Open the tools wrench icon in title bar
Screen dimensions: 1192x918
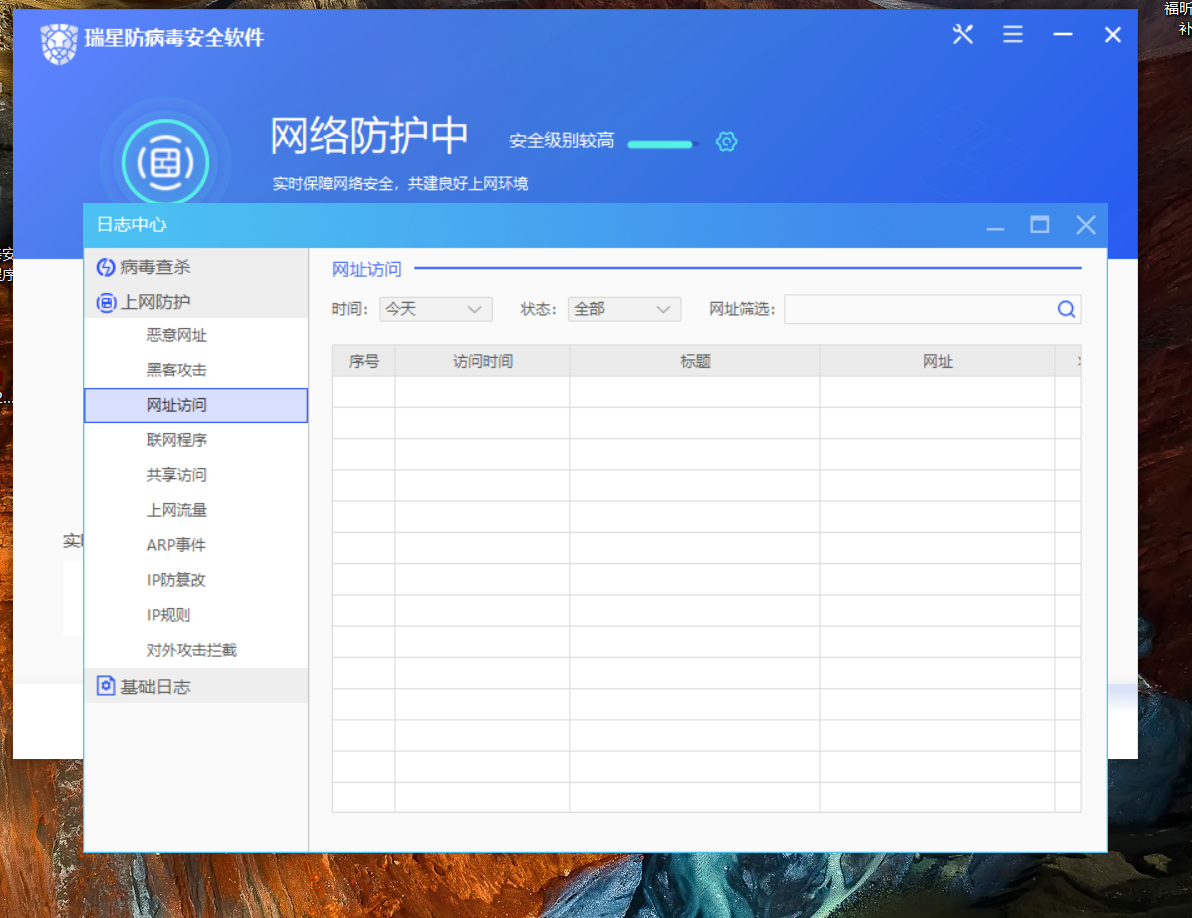pyautogui.click(x=962, y=35)
